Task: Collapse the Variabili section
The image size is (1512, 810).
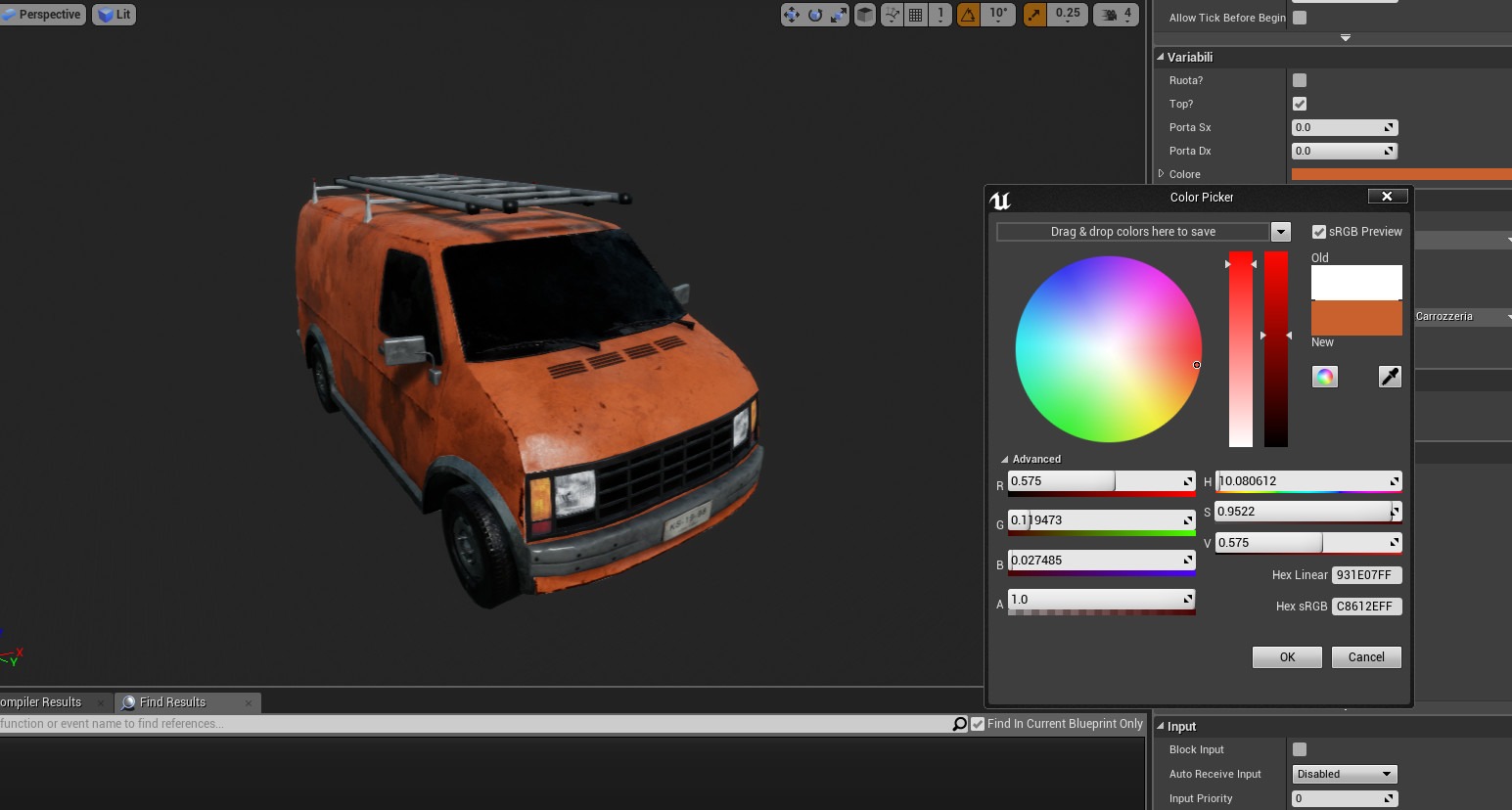Action: (x=1161, y=57)
